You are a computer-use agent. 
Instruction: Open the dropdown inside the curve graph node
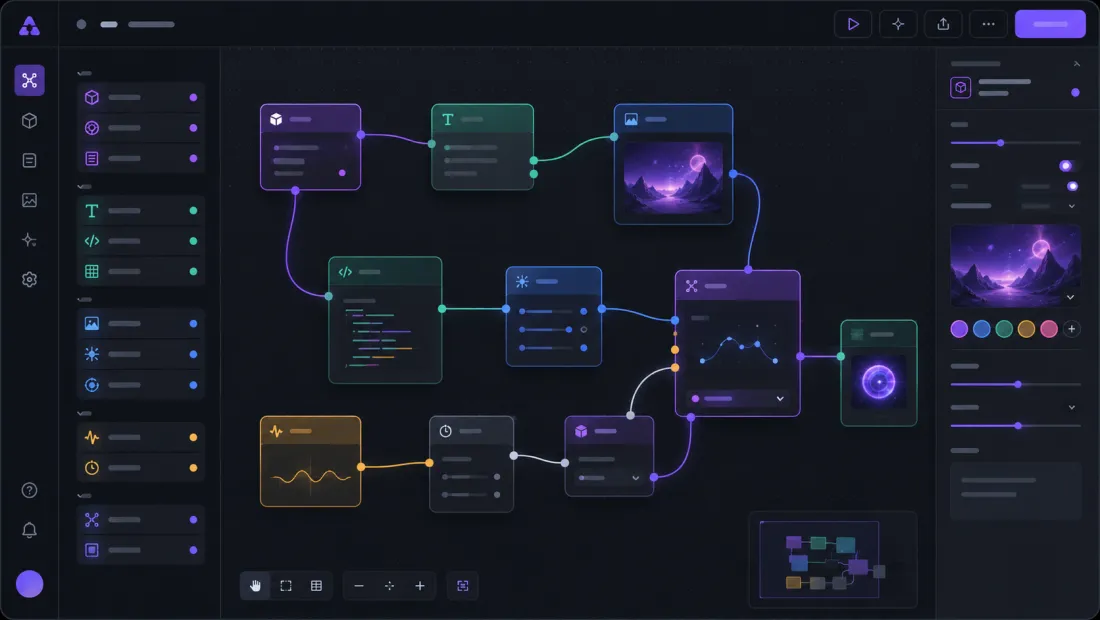(x=737, y=398)
